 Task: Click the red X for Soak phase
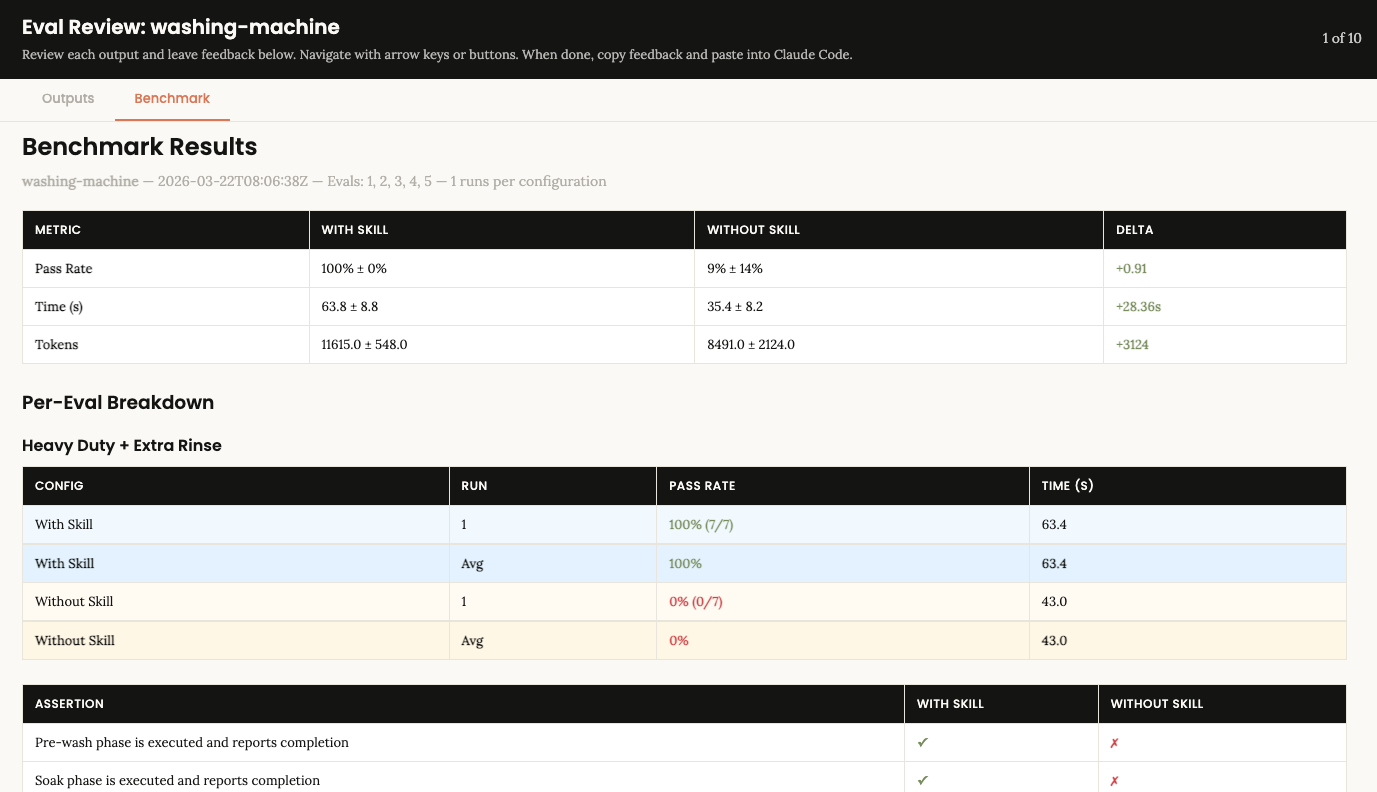coord(1114,781)
